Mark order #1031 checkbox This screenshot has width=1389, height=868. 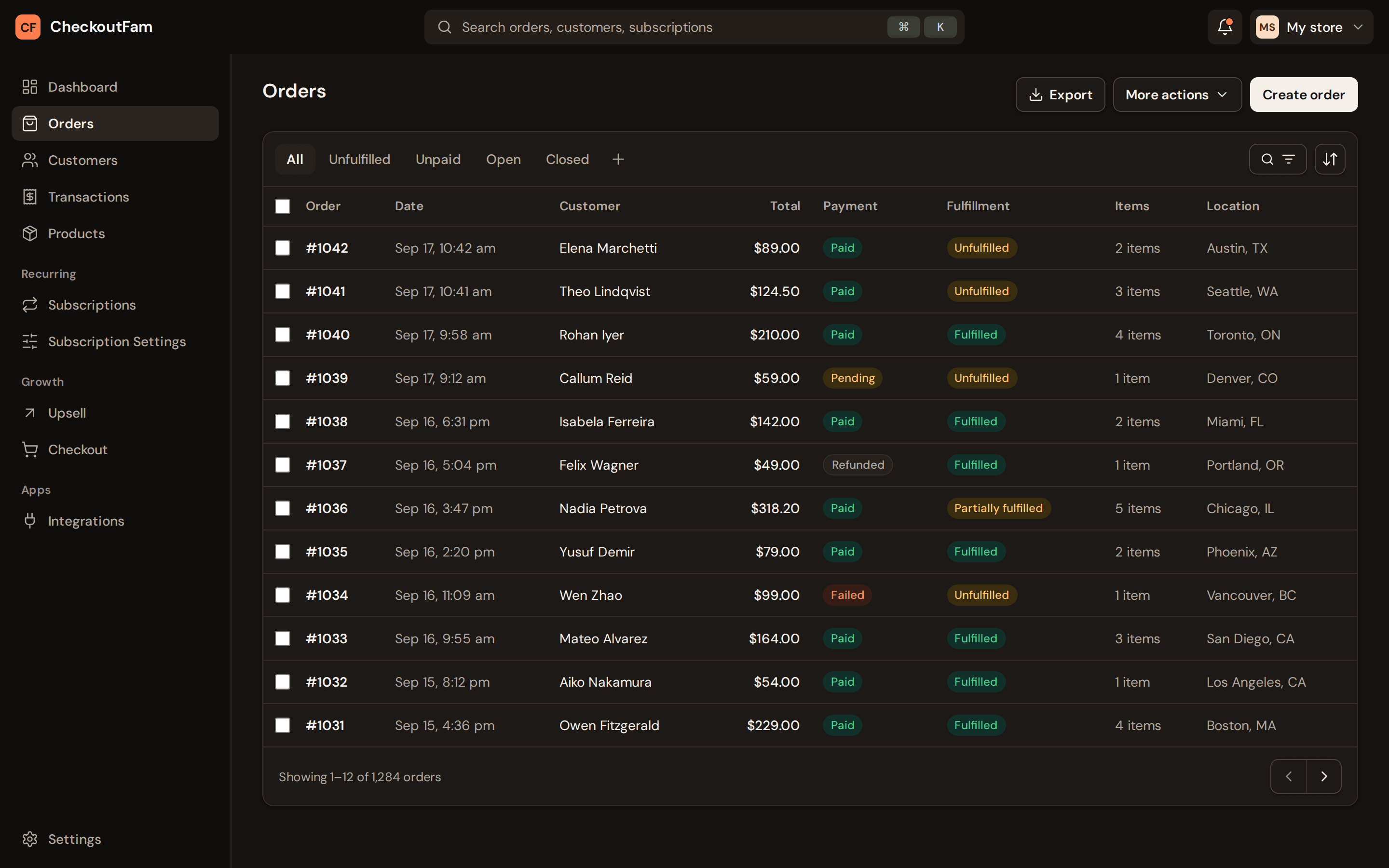[283, 725]
